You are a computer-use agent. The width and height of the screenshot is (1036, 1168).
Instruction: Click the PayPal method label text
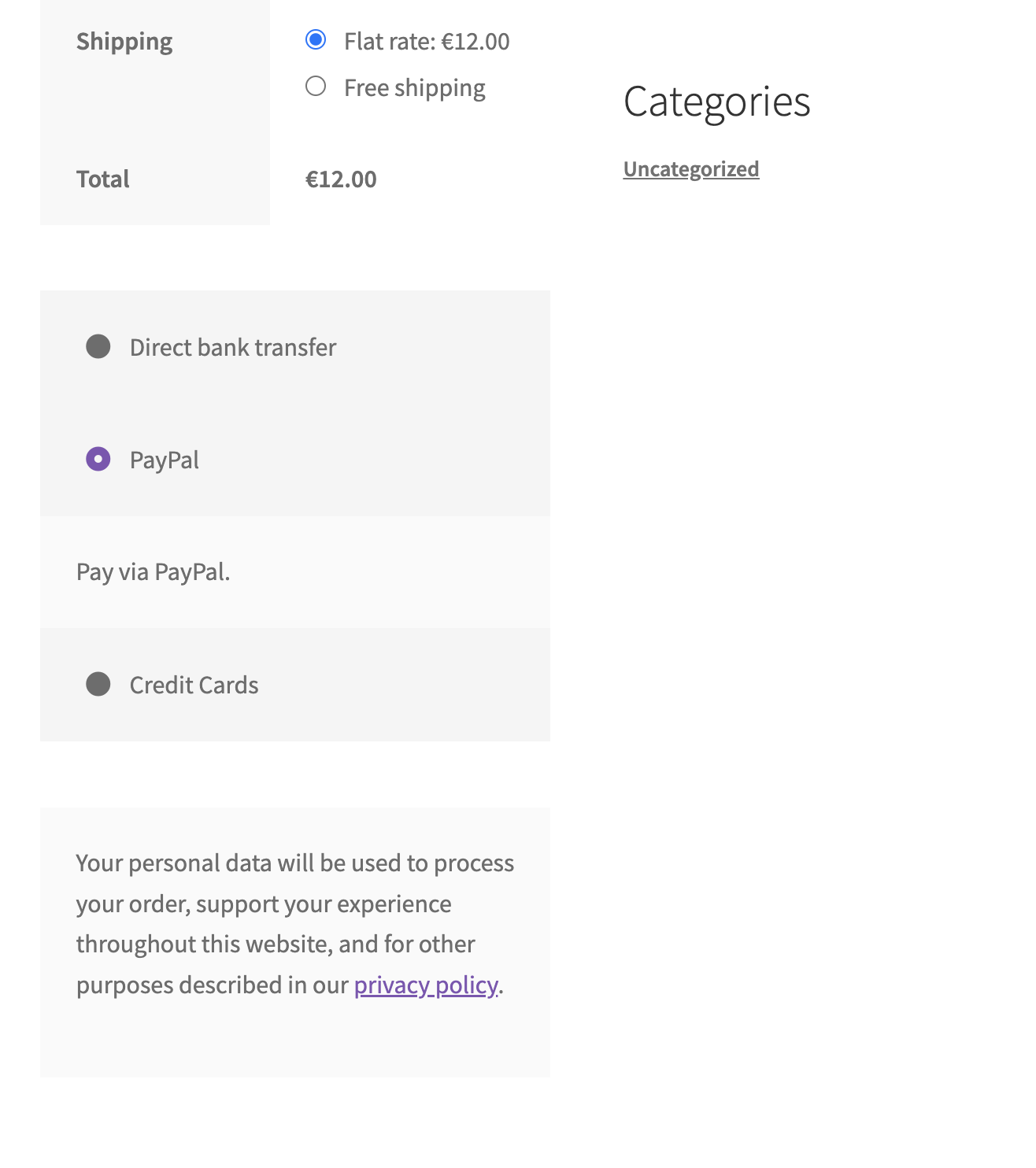[x=165, y=460]
